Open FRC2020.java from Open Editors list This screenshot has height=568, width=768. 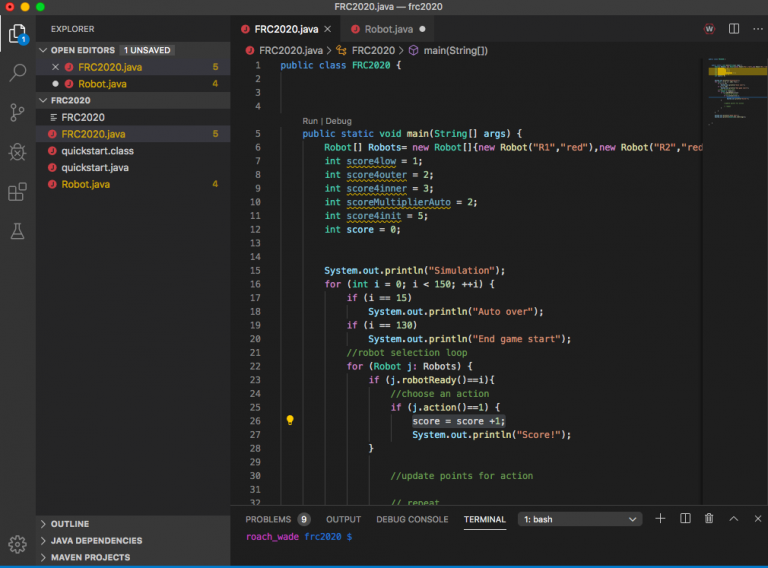(x=133, y=67)
